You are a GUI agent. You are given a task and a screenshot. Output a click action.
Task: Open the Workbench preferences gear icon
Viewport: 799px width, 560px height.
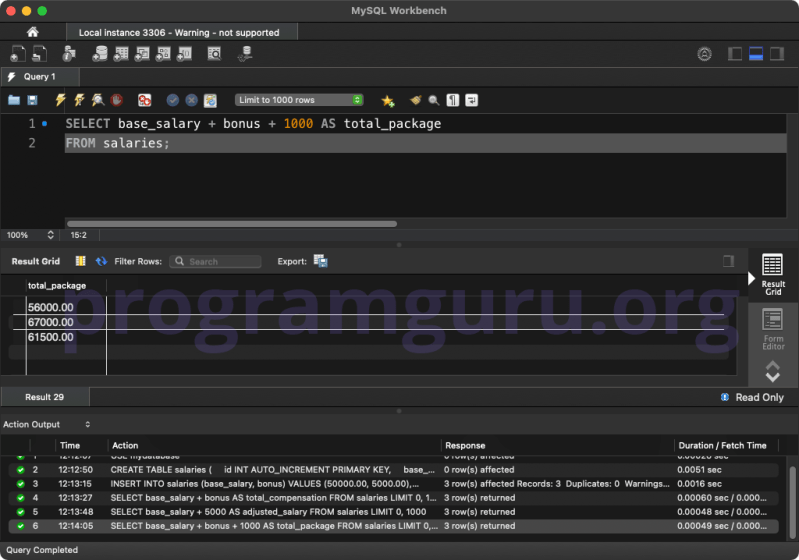click(704, 54)
